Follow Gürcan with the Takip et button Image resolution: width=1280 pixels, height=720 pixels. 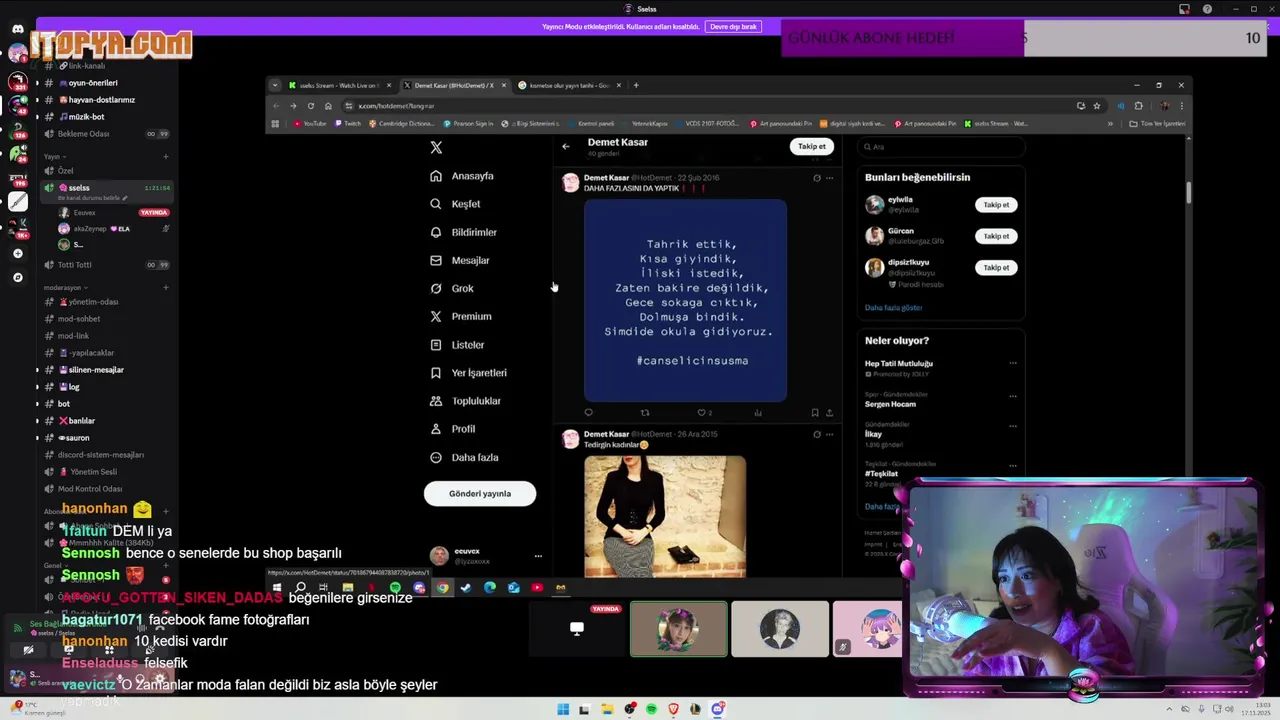tap(996, 236)
